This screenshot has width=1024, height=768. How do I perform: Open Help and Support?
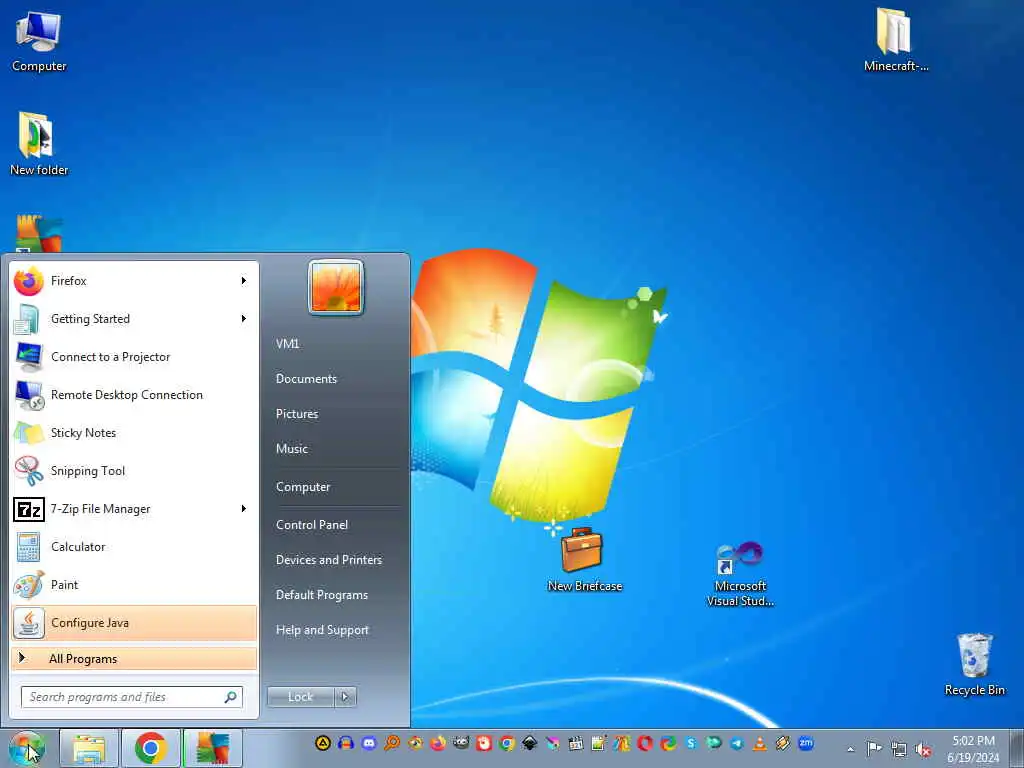coord(323,630)
